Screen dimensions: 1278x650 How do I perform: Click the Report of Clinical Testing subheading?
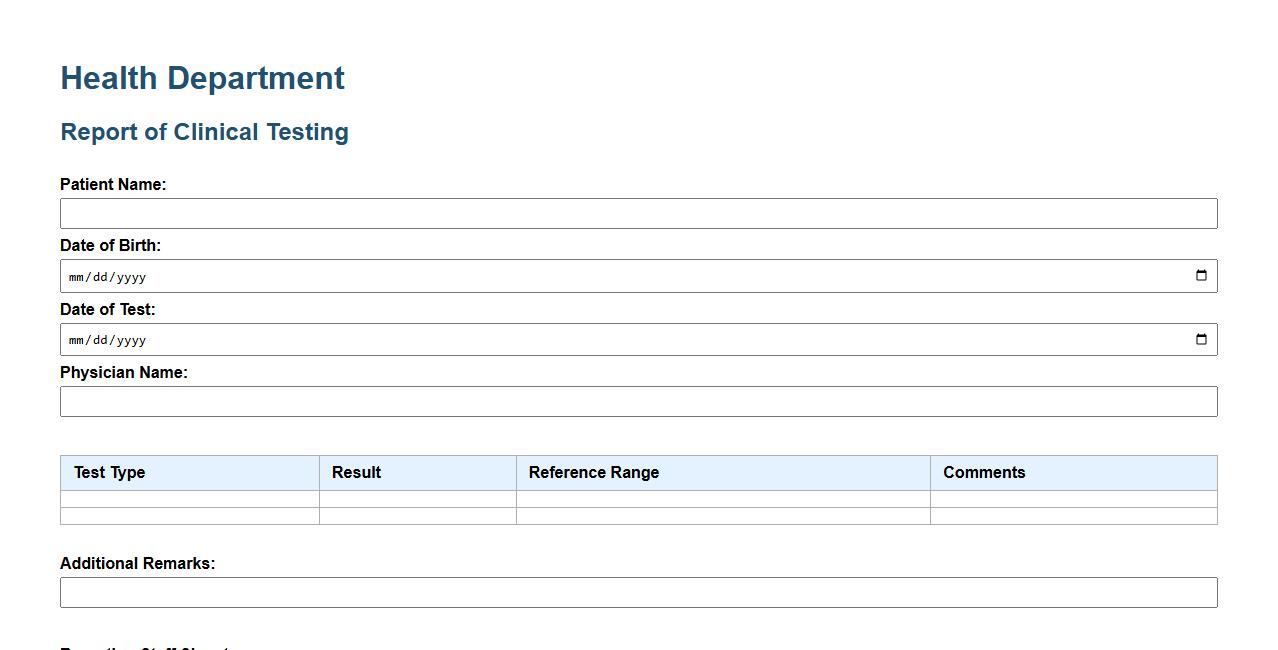(x=205, y=132)
